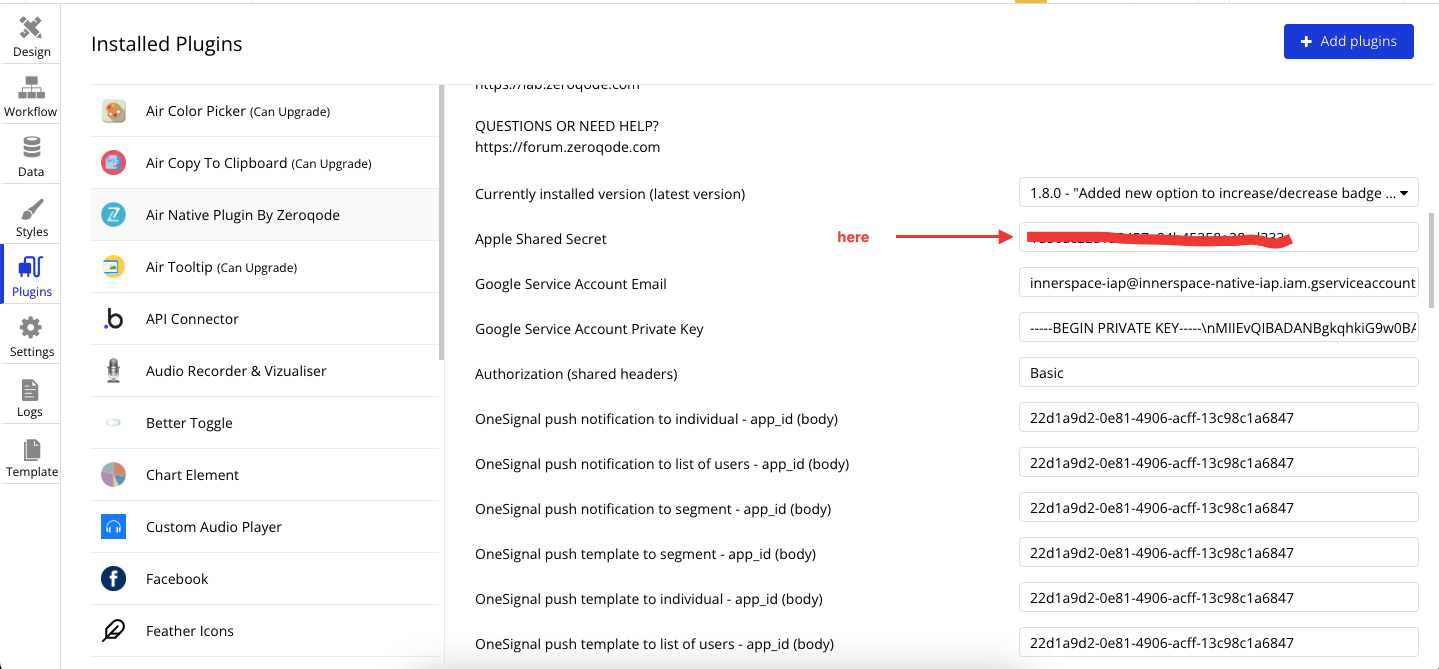This screenshot has width=1439, height=669.
Task: Click app_id field for notification to segment
Action: [1218, 508]
